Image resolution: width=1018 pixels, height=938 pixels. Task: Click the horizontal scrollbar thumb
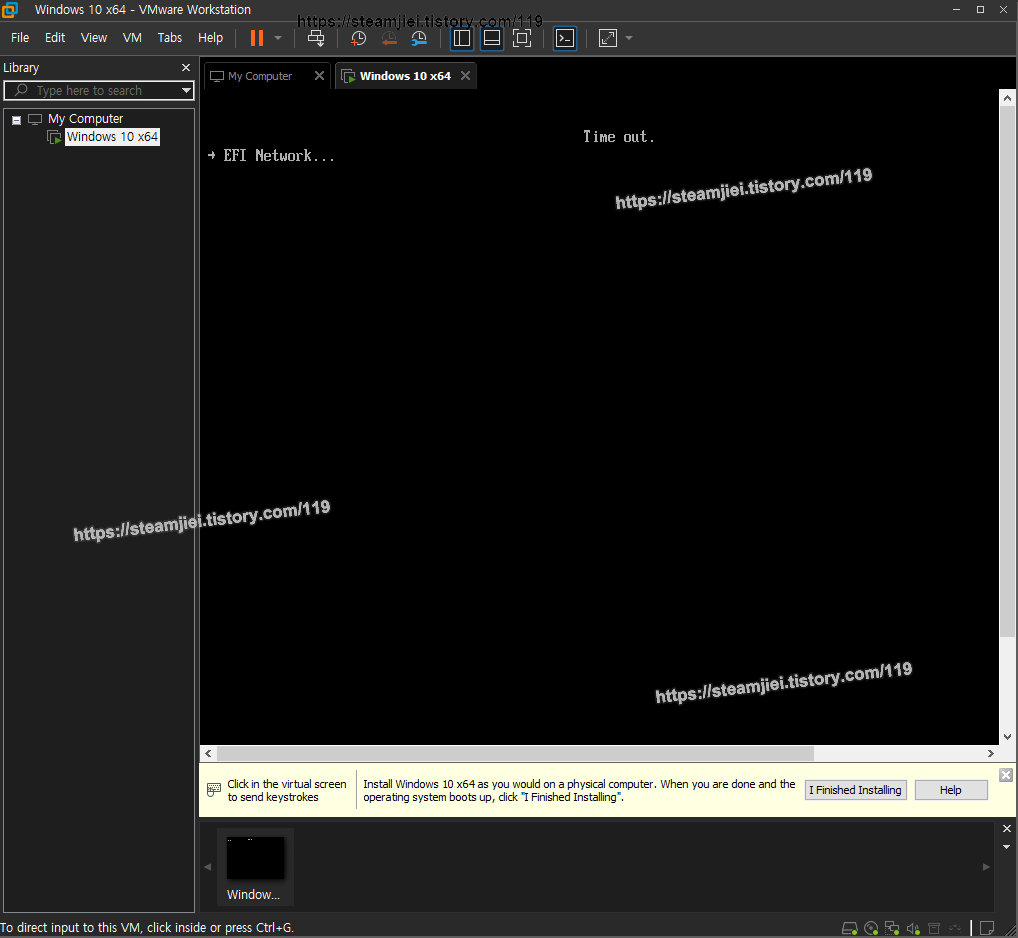515,753
